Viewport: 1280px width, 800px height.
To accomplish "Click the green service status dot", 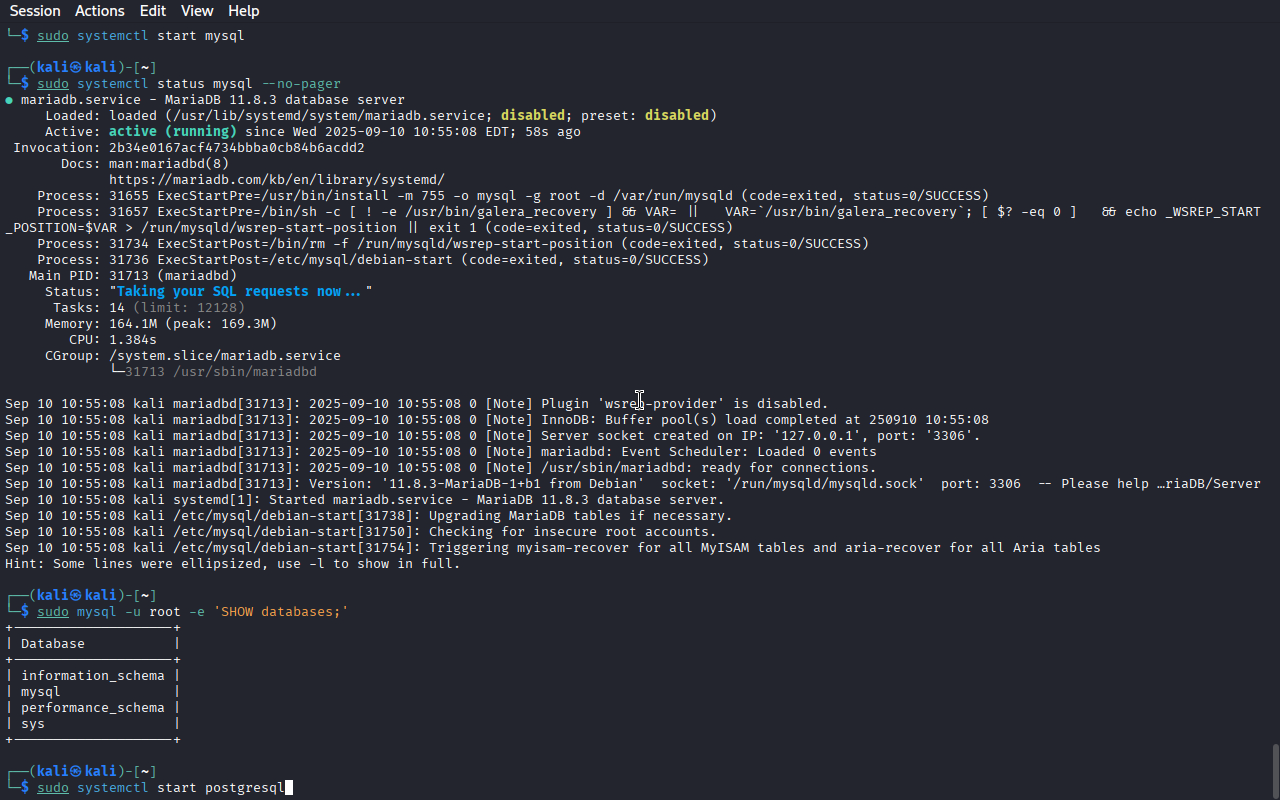I will [x=9, y=100].
